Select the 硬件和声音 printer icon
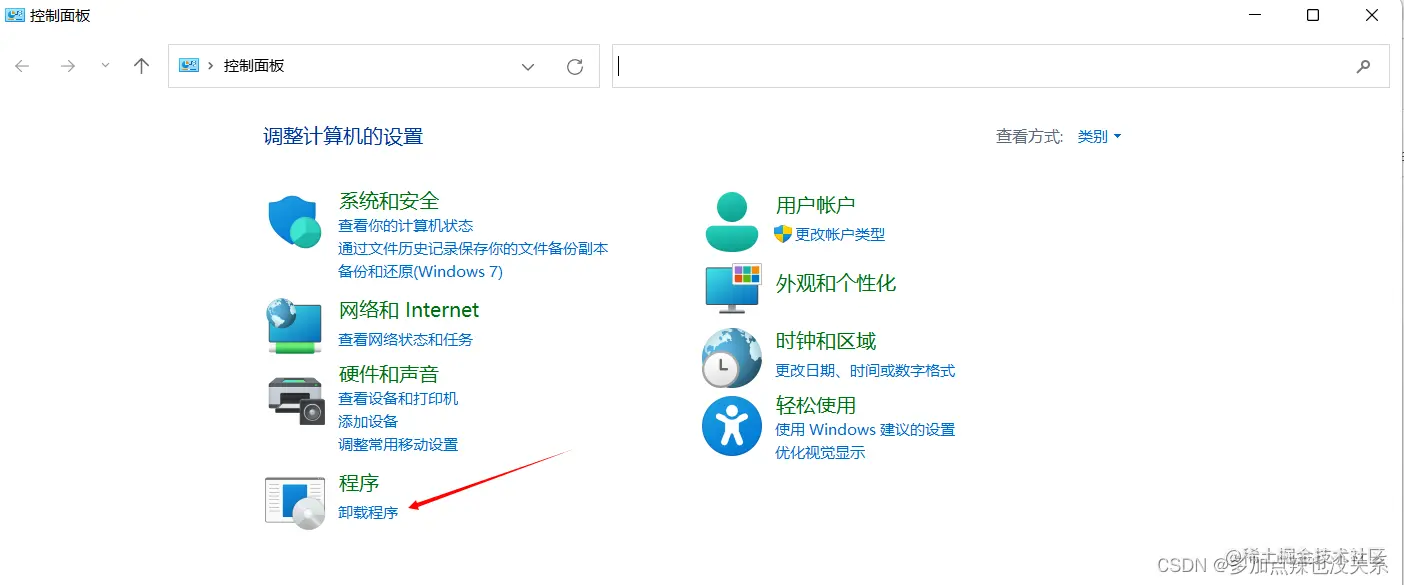 click(294, 400)
